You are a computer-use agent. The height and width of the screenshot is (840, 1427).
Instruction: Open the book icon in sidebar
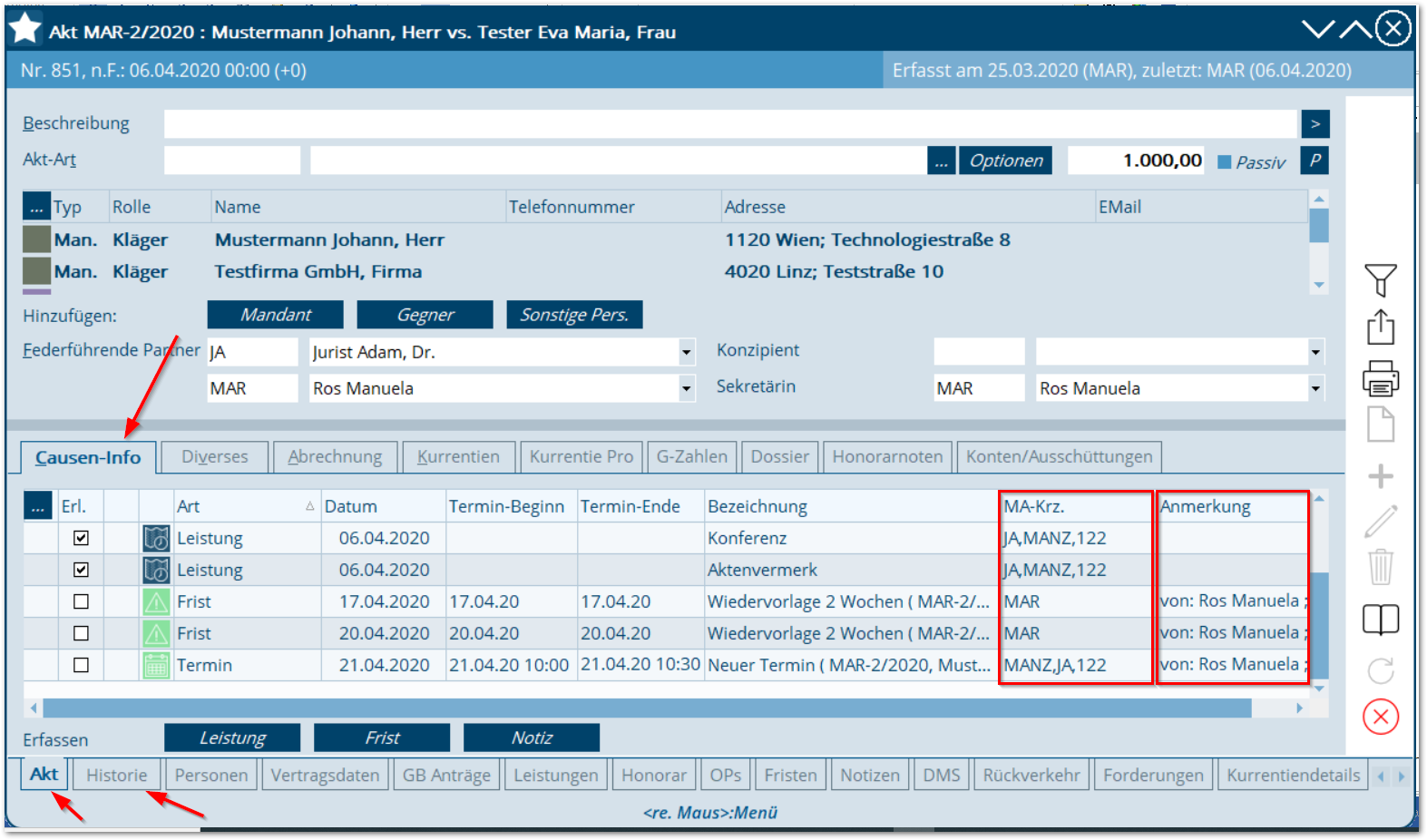click(1380, 620)
